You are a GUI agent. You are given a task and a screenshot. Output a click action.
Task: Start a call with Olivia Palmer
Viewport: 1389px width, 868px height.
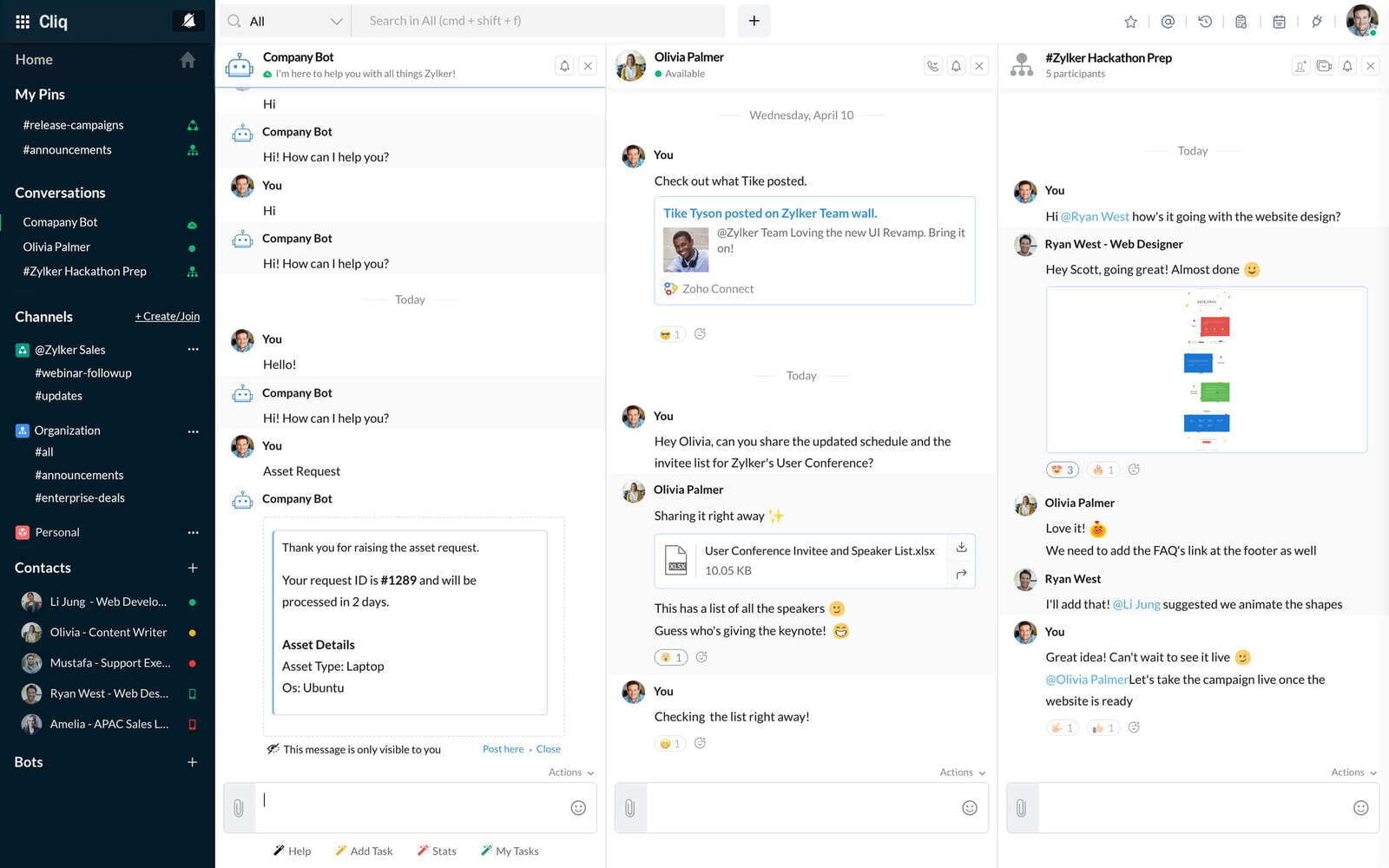click(x=932, y=66)
